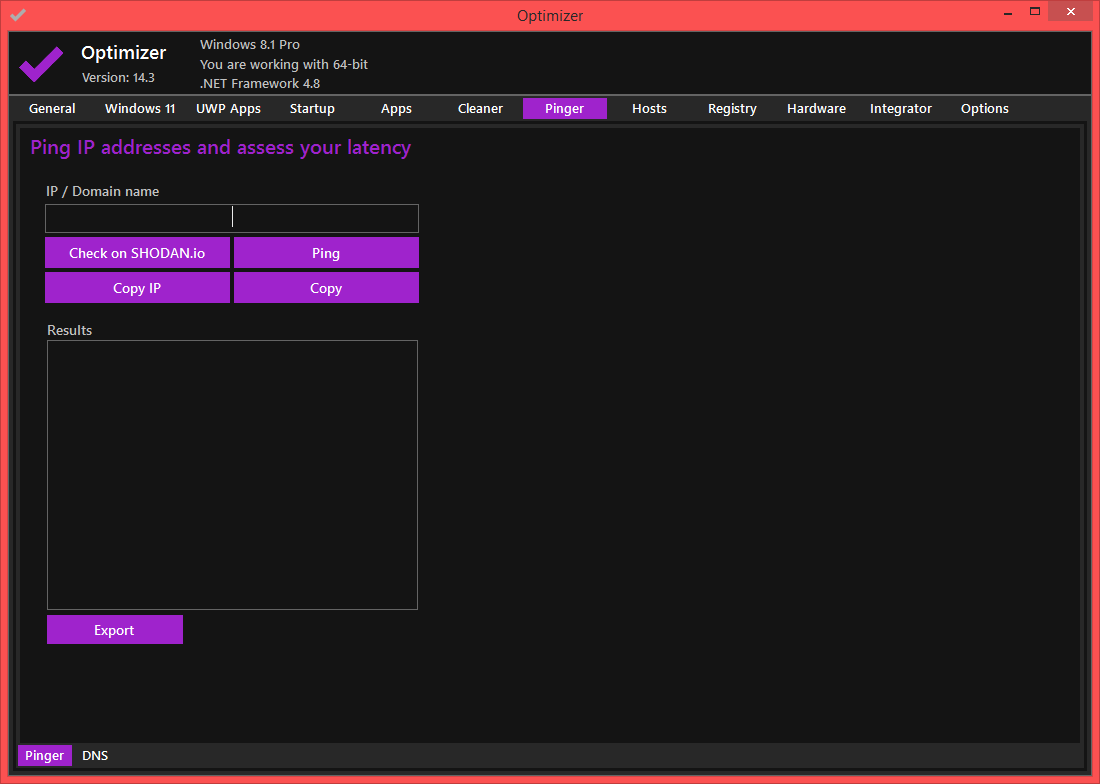The width and height of the screenshot is (1100, 784).
Task: Export the ping results
Action: point(114,630)
